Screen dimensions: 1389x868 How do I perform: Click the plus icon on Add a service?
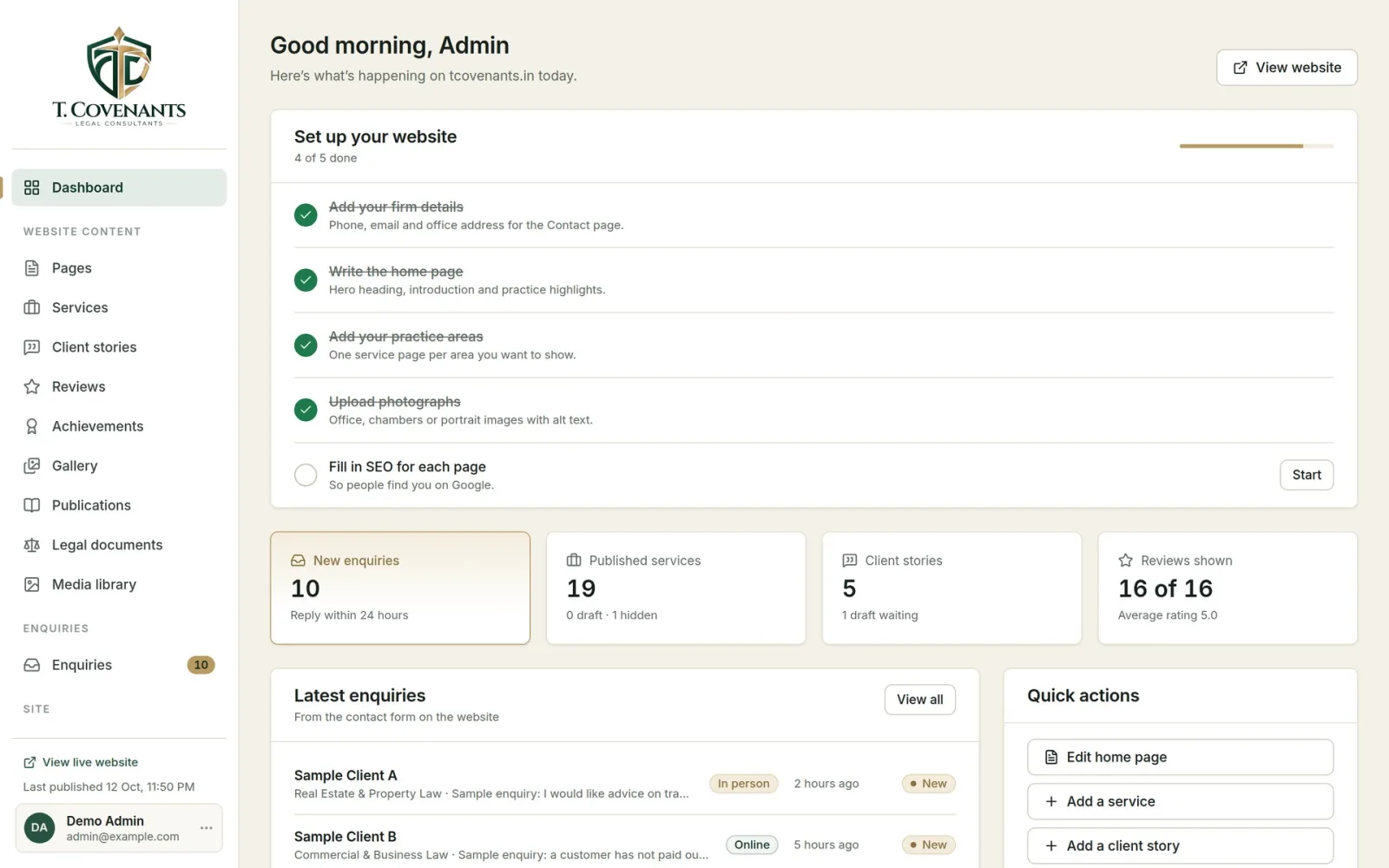(x=1051, y=801)
